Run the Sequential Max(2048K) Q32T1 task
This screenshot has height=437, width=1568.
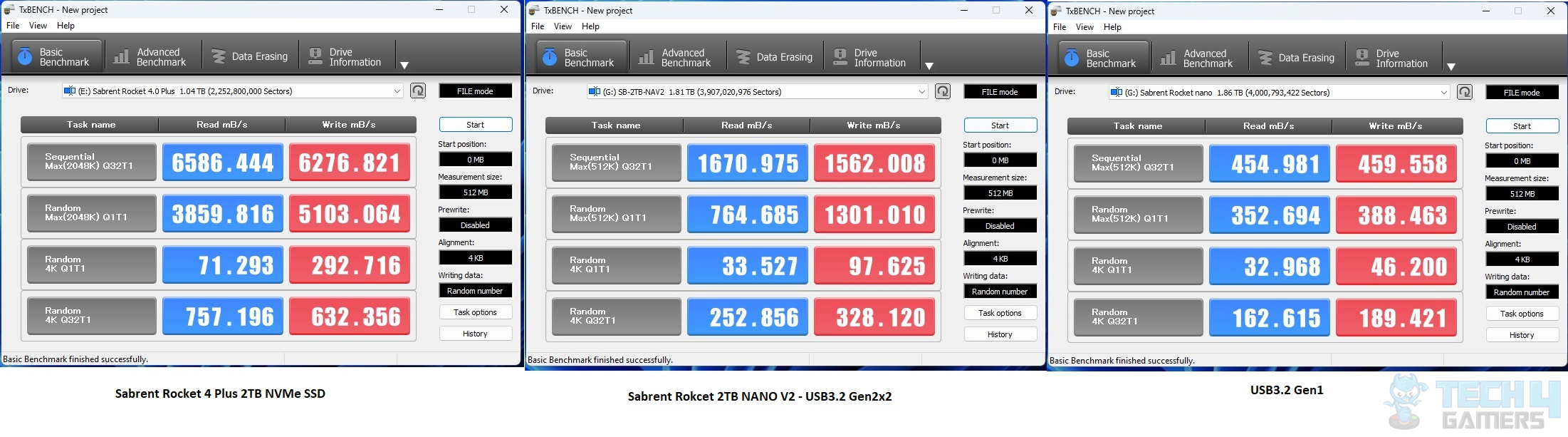tap(92, 162)
